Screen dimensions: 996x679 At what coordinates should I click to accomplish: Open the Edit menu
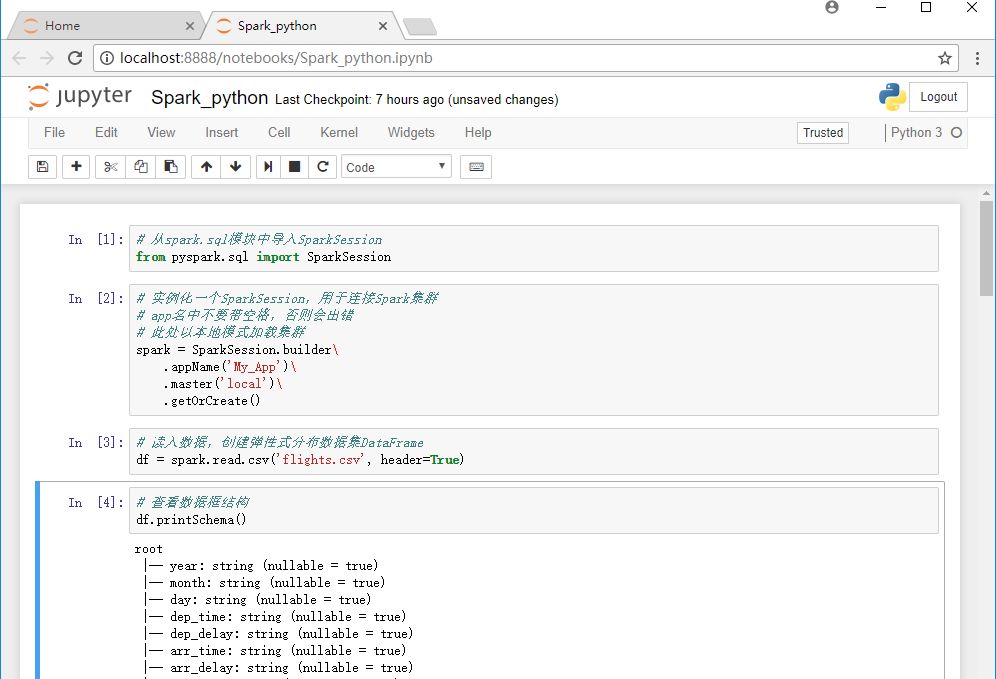pyautogui.click(x=106, y=132)
